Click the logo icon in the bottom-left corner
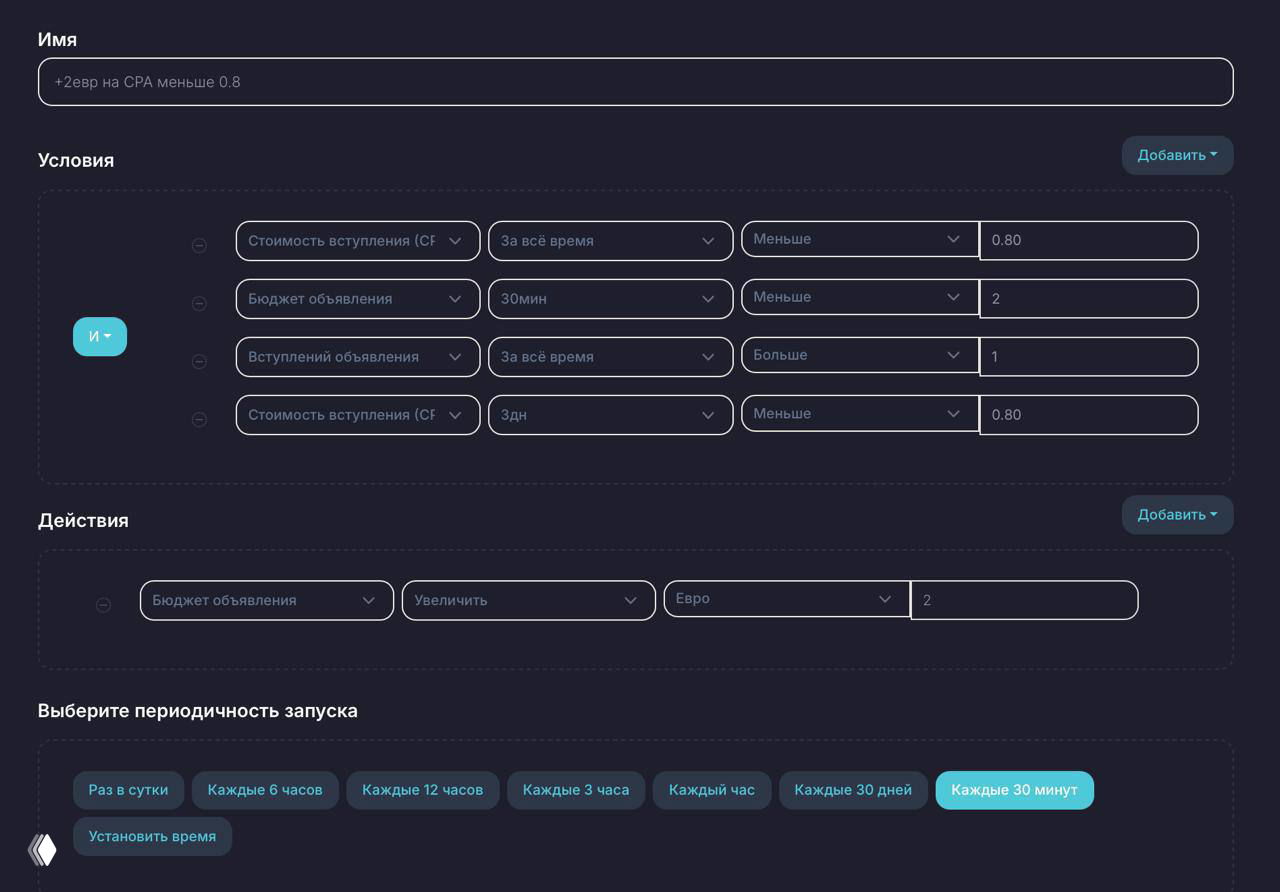Image resolution: width=1280 pixels, height=892 pixels. (x=42, y=849)
